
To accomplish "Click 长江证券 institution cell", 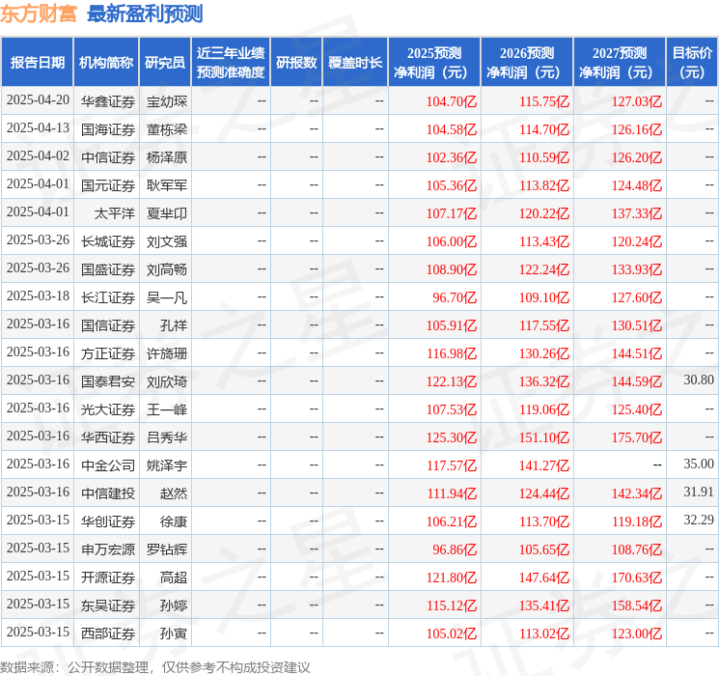I will point(108,297).
